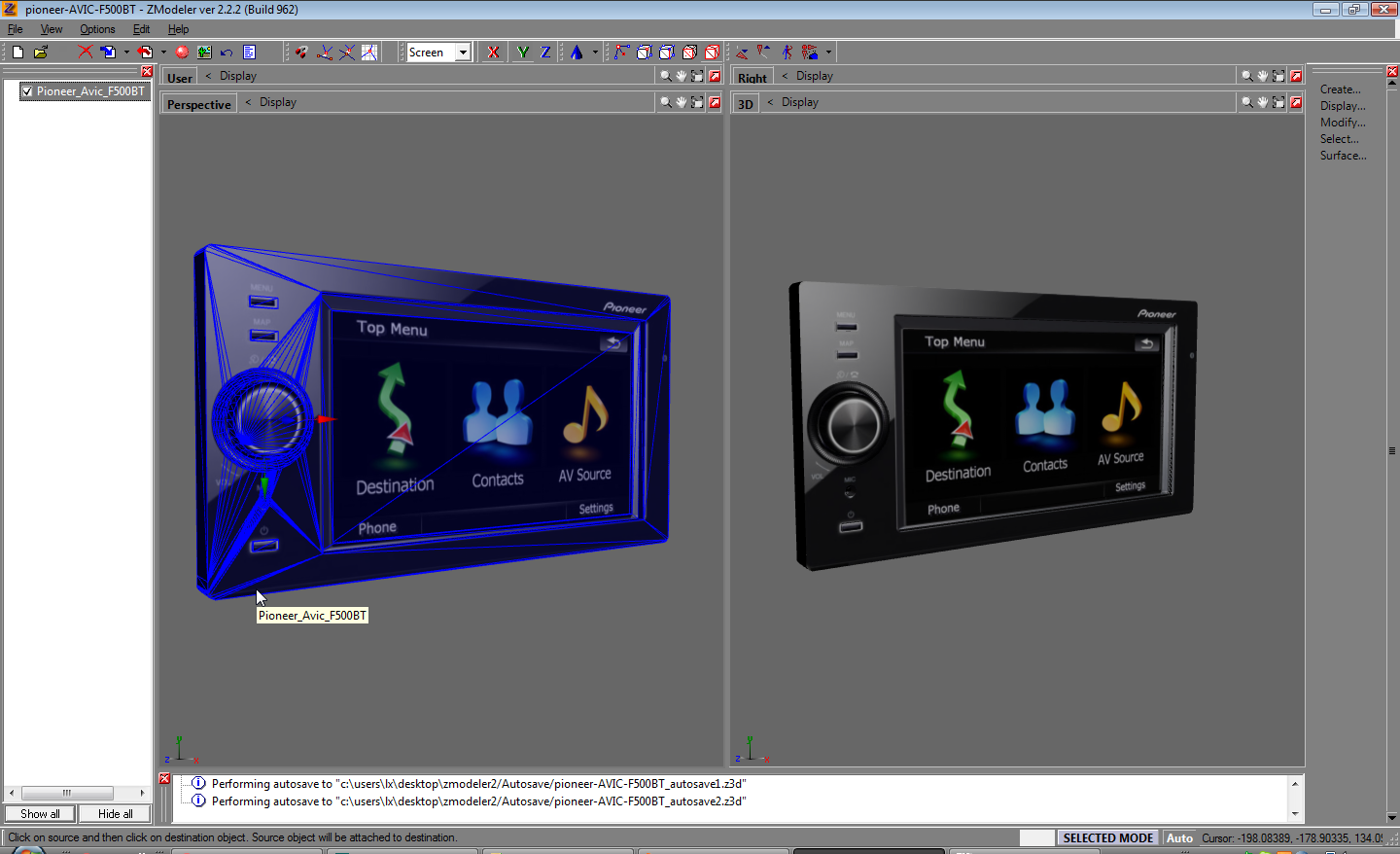Select the Edges level cube icon
Viewport: 1400px width, 854px height.
coord(644,52)
